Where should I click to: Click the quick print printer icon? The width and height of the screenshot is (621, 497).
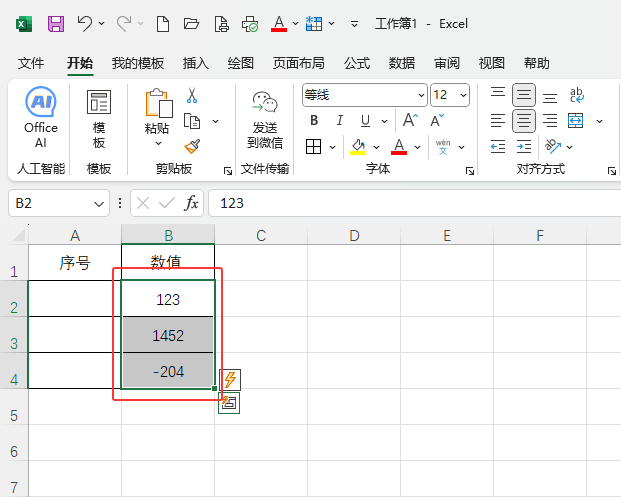250,24
